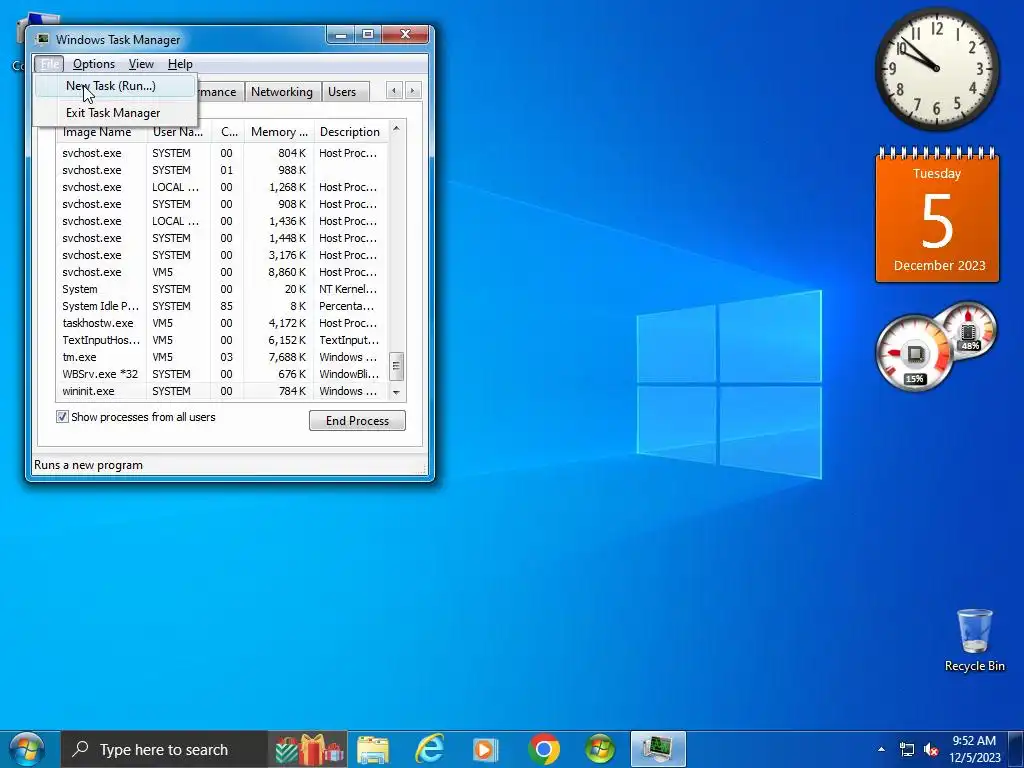The image size is (1024, 768).
Task: Open the media player taskbar icon
Action: point(485,750)
